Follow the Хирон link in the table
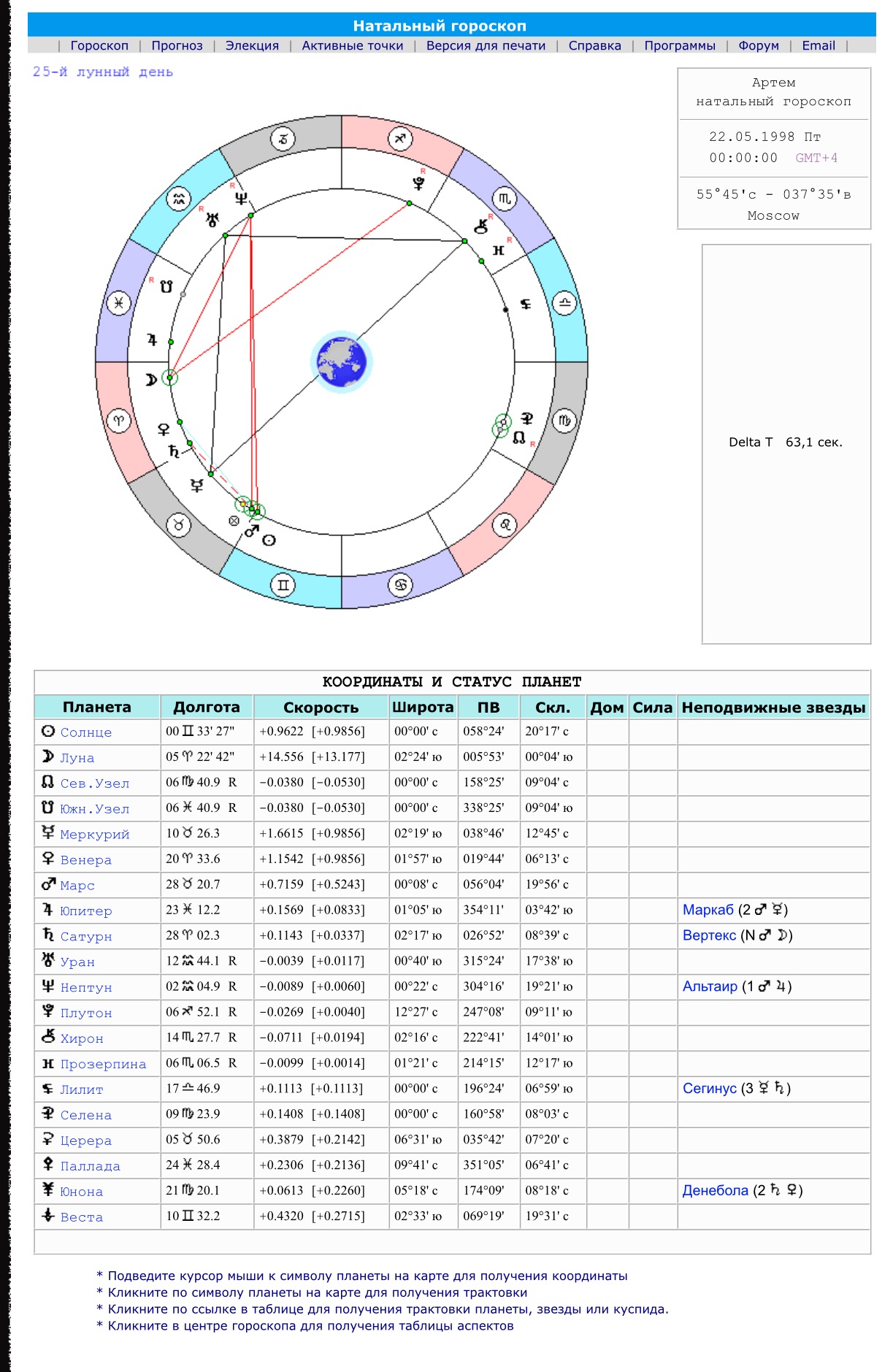The width and height of the screenshot is (893, 1372). pyautogui.click(x=82, y=1038)
